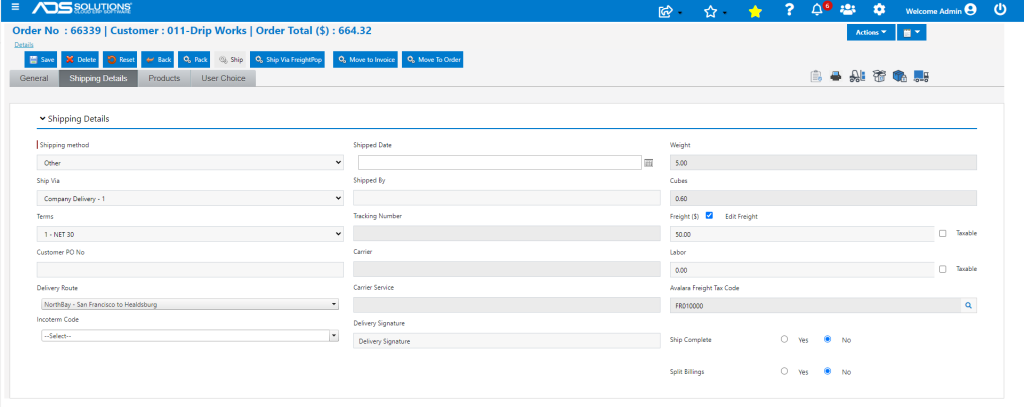Open the outlined star favorites menu
This screenshot has width=1024, height=407.
[x=711, y=10]
